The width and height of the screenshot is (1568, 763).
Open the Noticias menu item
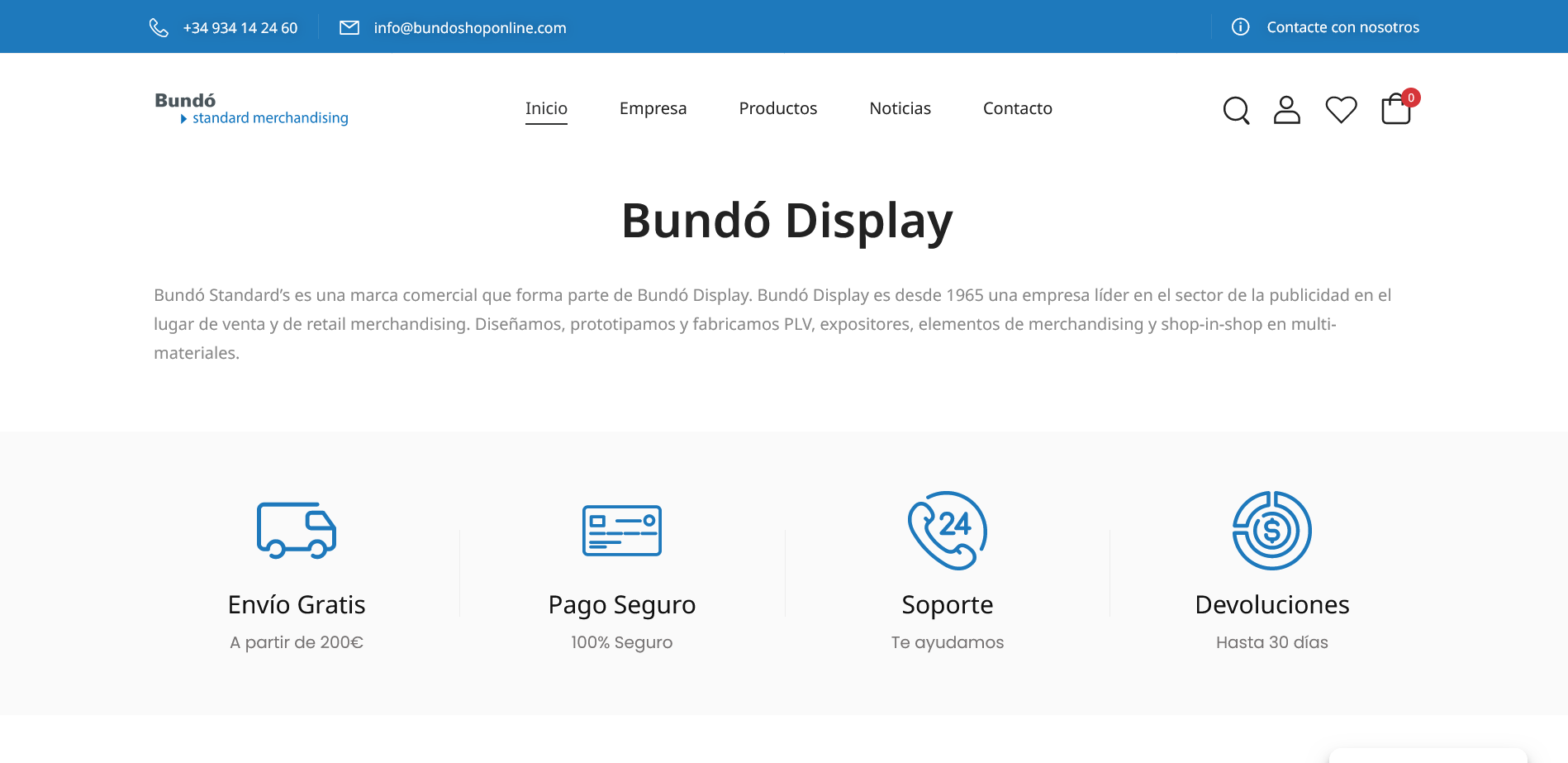tap(900, 108)
